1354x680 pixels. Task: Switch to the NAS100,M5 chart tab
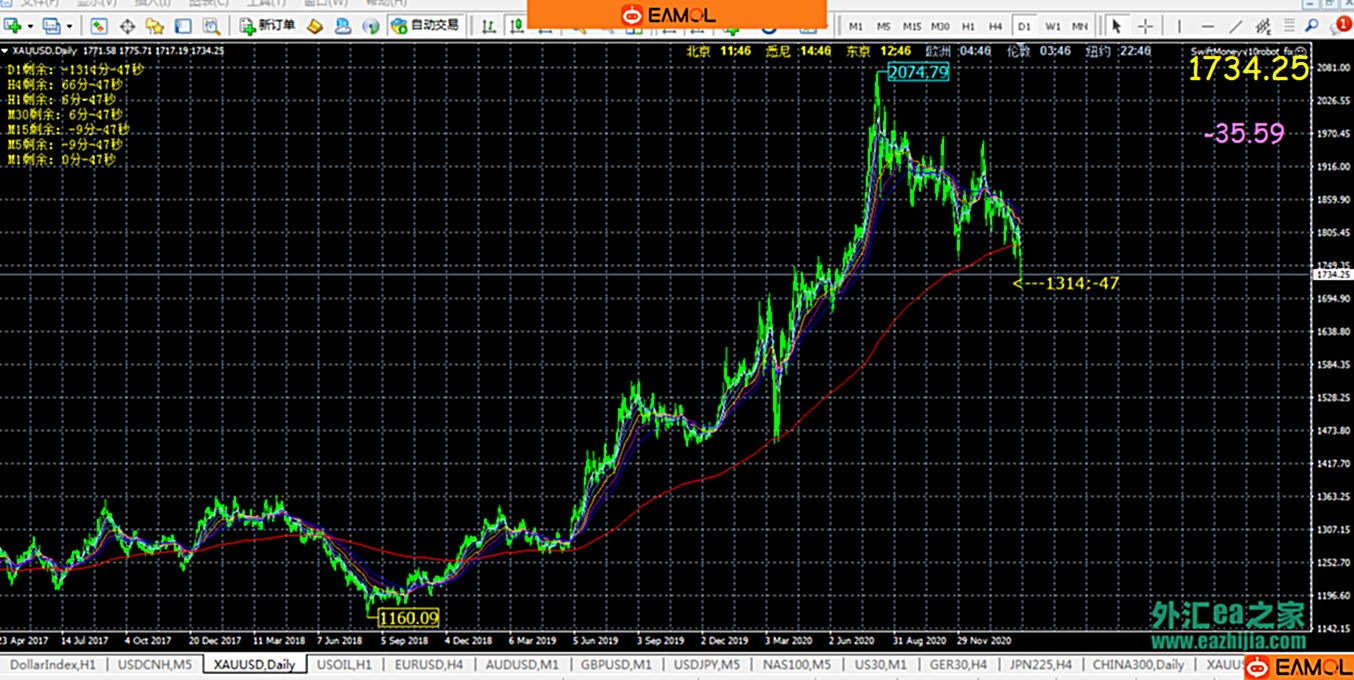coord(797,664)
